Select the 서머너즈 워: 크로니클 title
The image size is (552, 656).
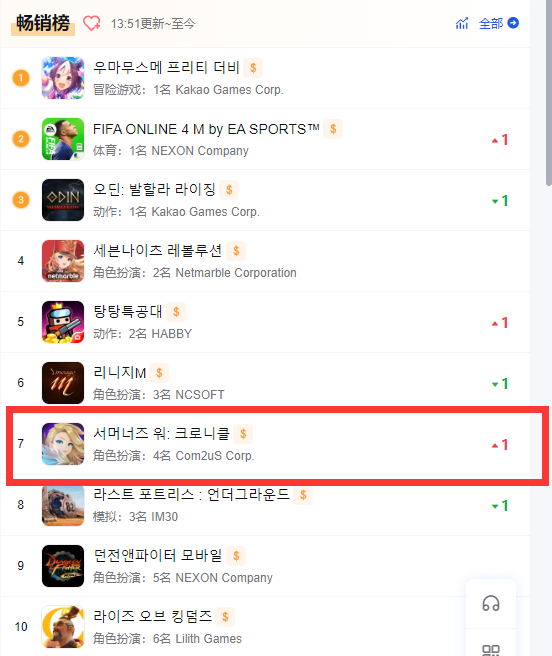[162, 433]
